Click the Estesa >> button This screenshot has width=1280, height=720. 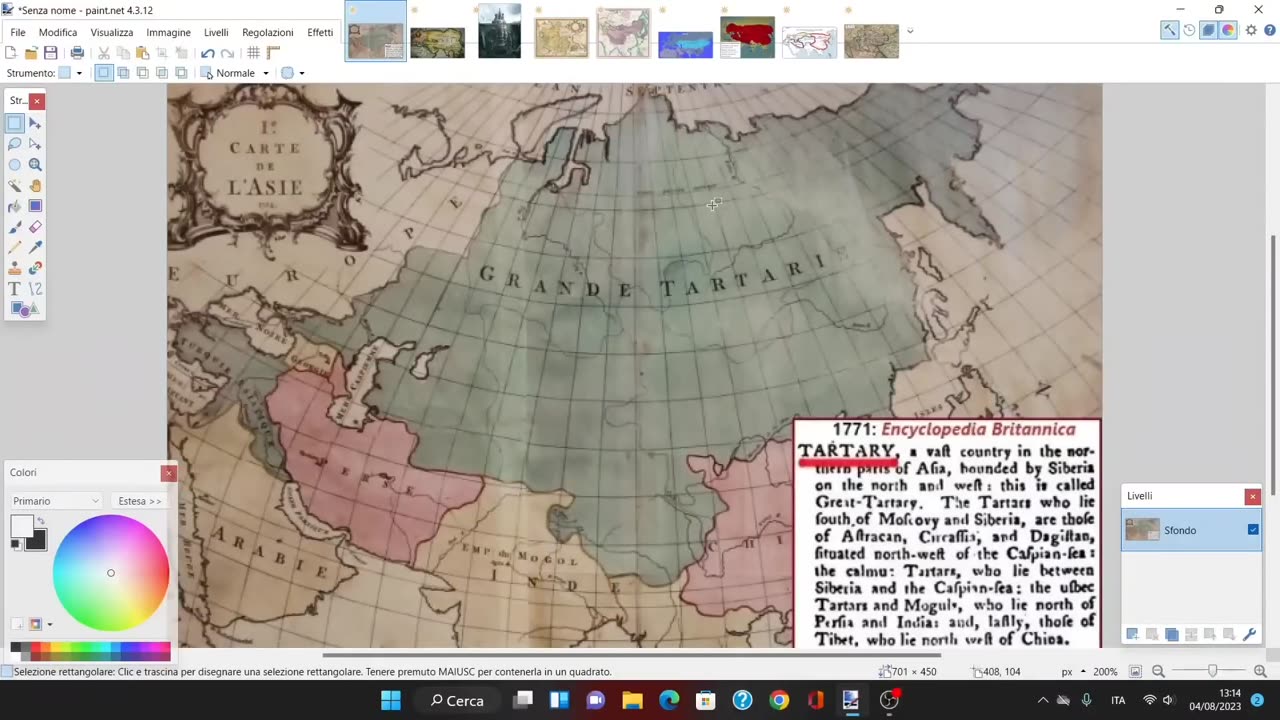click(139, 501)
